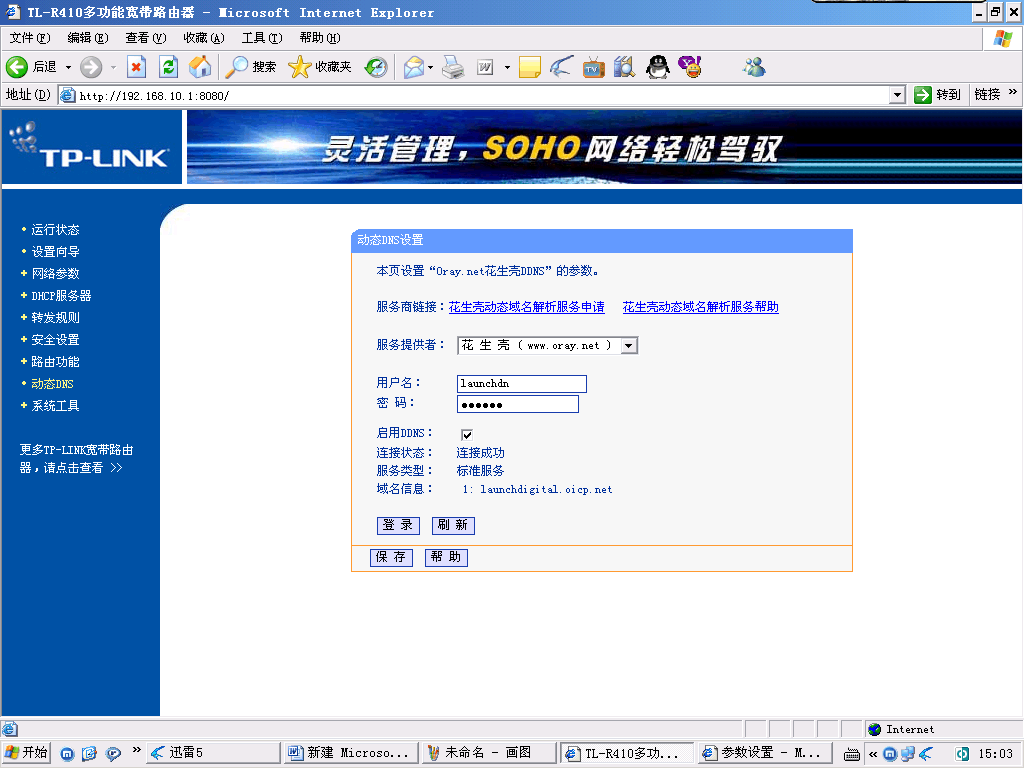This screenshot has height=768, width=1024.
Task: Open the 收藏(A) menu
Action: click(203, 38)
